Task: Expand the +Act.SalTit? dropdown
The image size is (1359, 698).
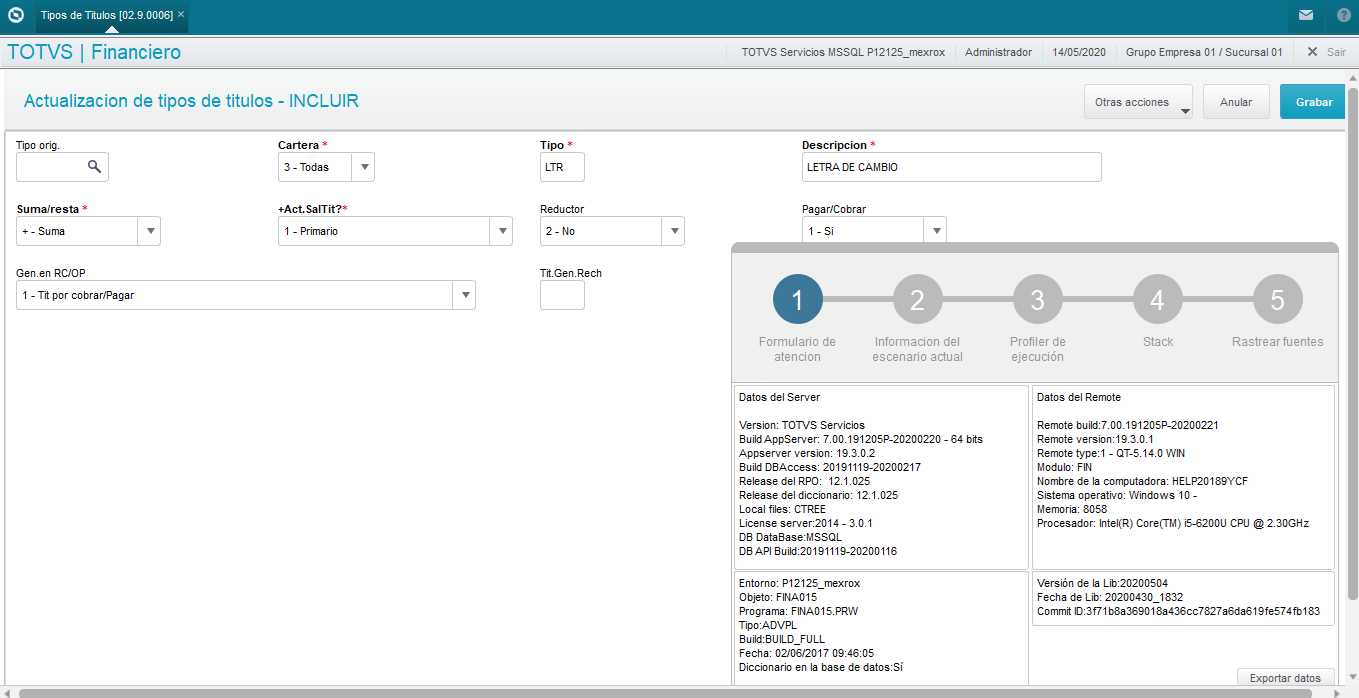Action: 502,231
